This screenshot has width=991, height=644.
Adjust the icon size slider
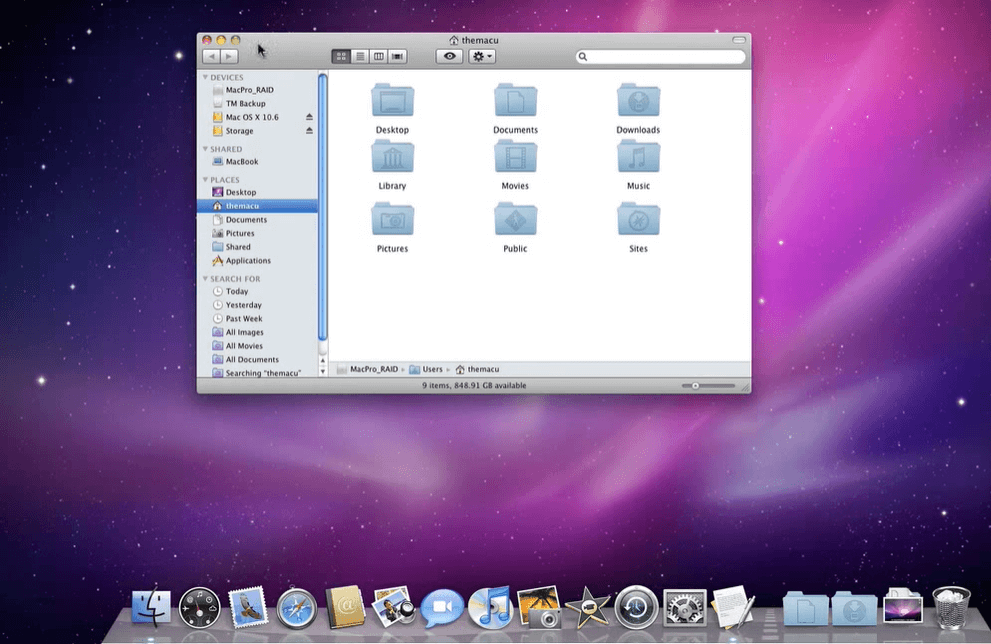tap(696, 385)
